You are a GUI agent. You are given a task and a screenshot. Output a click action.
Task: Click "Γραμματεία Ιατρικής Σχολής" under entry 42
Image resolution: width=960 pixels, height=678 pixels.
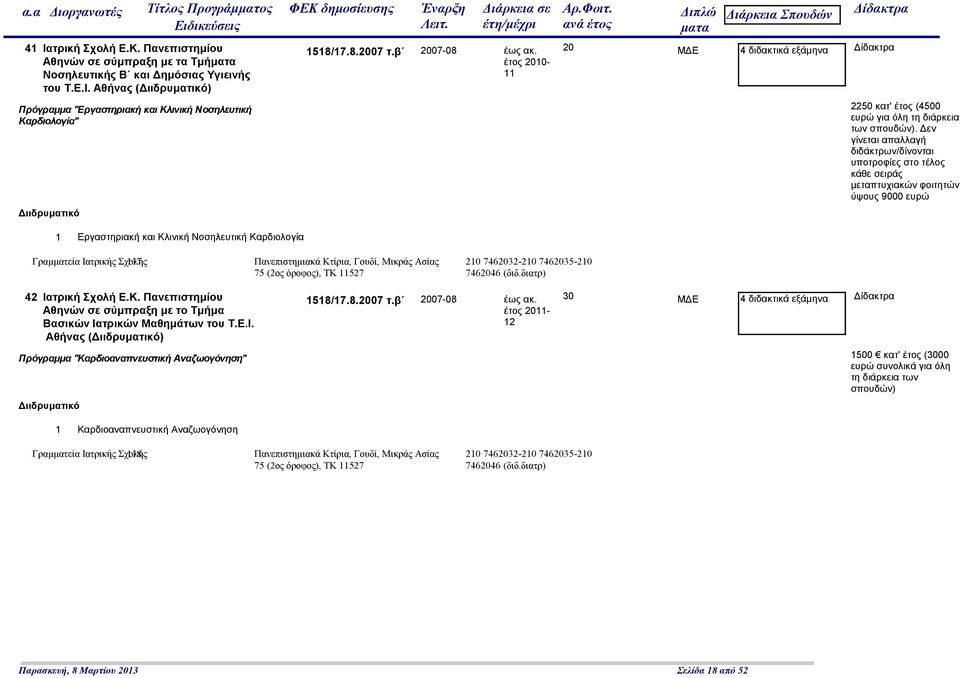click(x=90, y=454)
